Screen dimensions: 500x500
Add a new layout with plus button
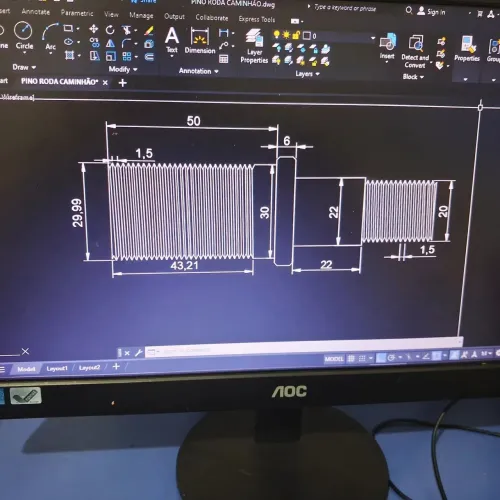[116, 367]
